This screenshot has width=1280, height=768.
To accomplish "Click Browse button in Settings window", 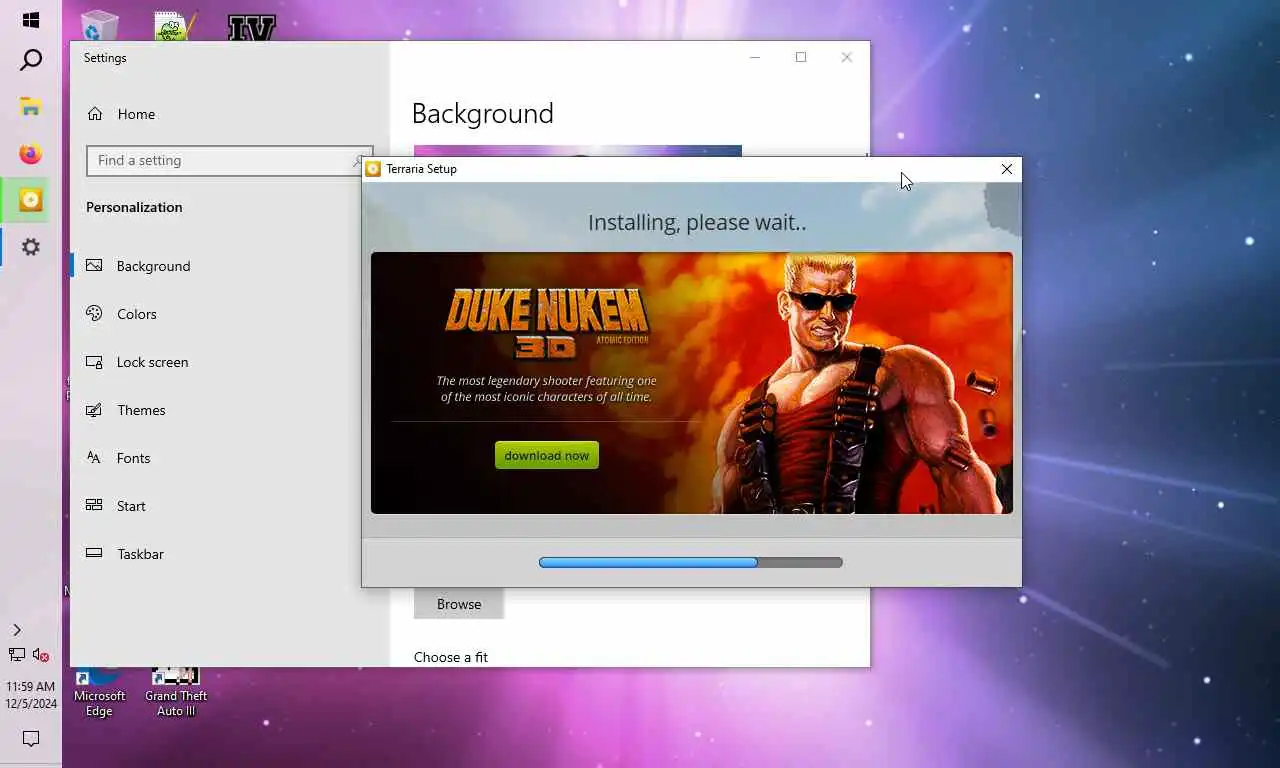I will pyautogui.click(x=459, y=604).
